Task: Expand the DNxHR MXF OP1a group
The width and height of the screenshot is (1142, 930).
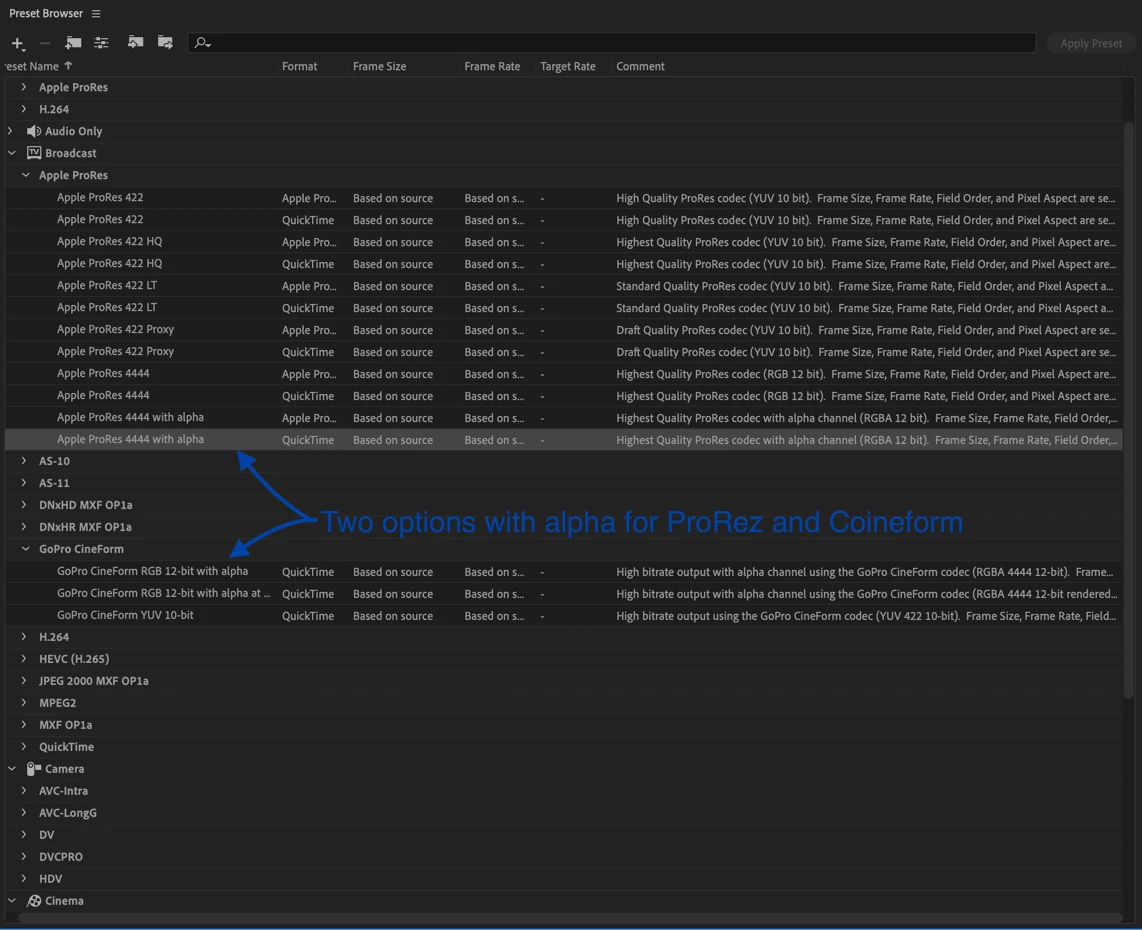Action: tap(24, 527)
